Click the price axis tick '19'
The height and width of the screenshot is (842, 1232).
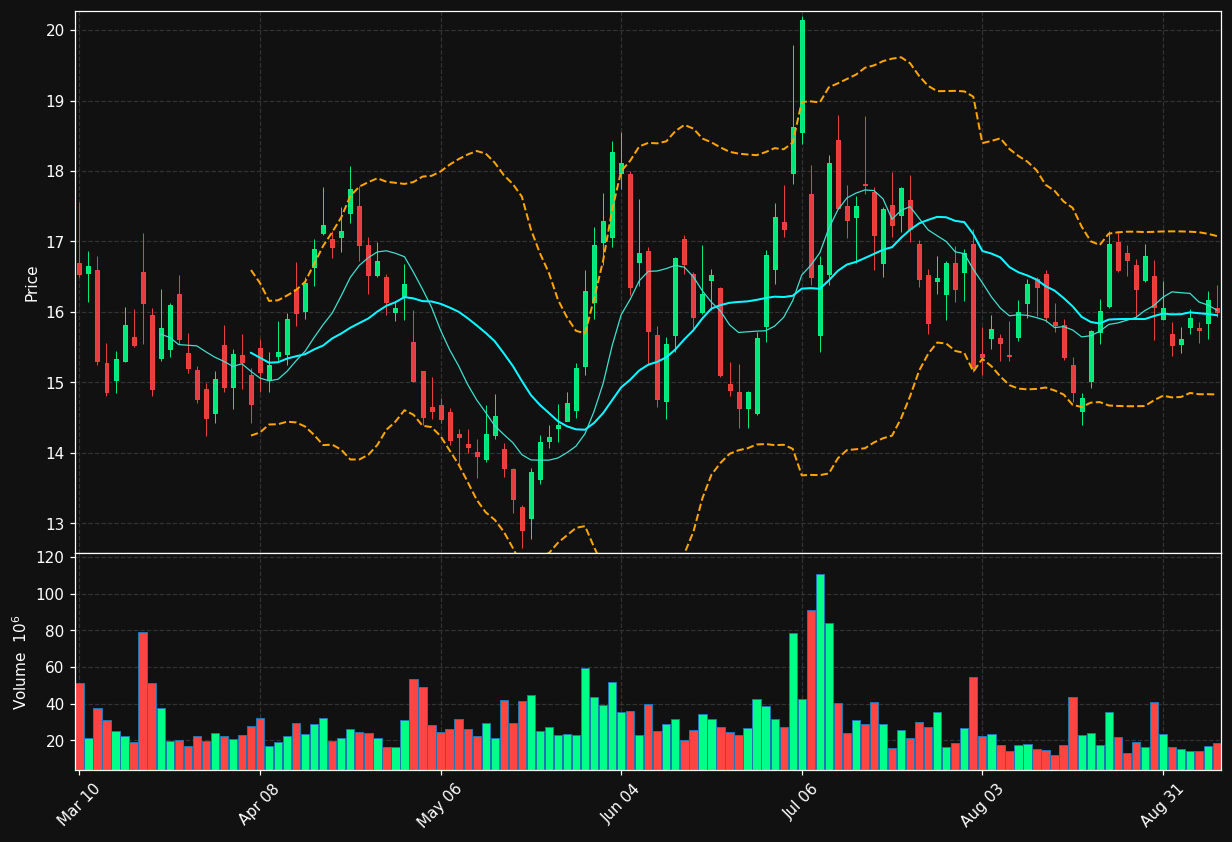tap(55, 101)
